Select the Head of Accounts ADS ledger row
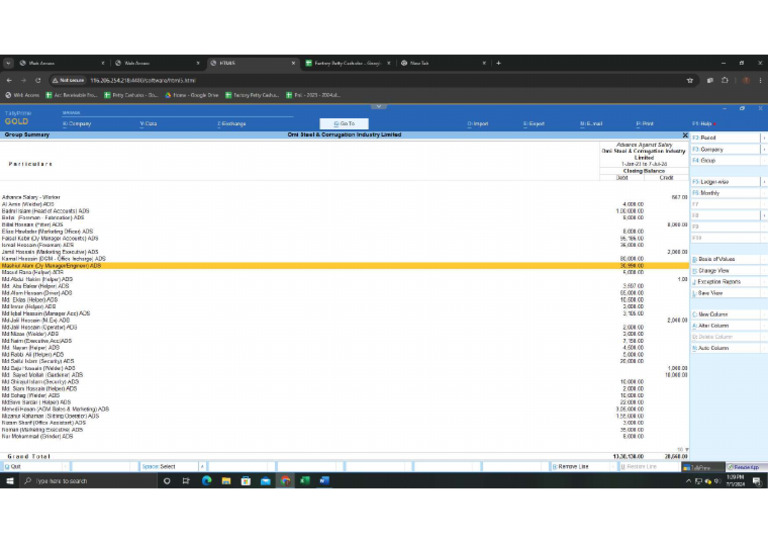This screenshot has height=543, width=768. point(344,211)
